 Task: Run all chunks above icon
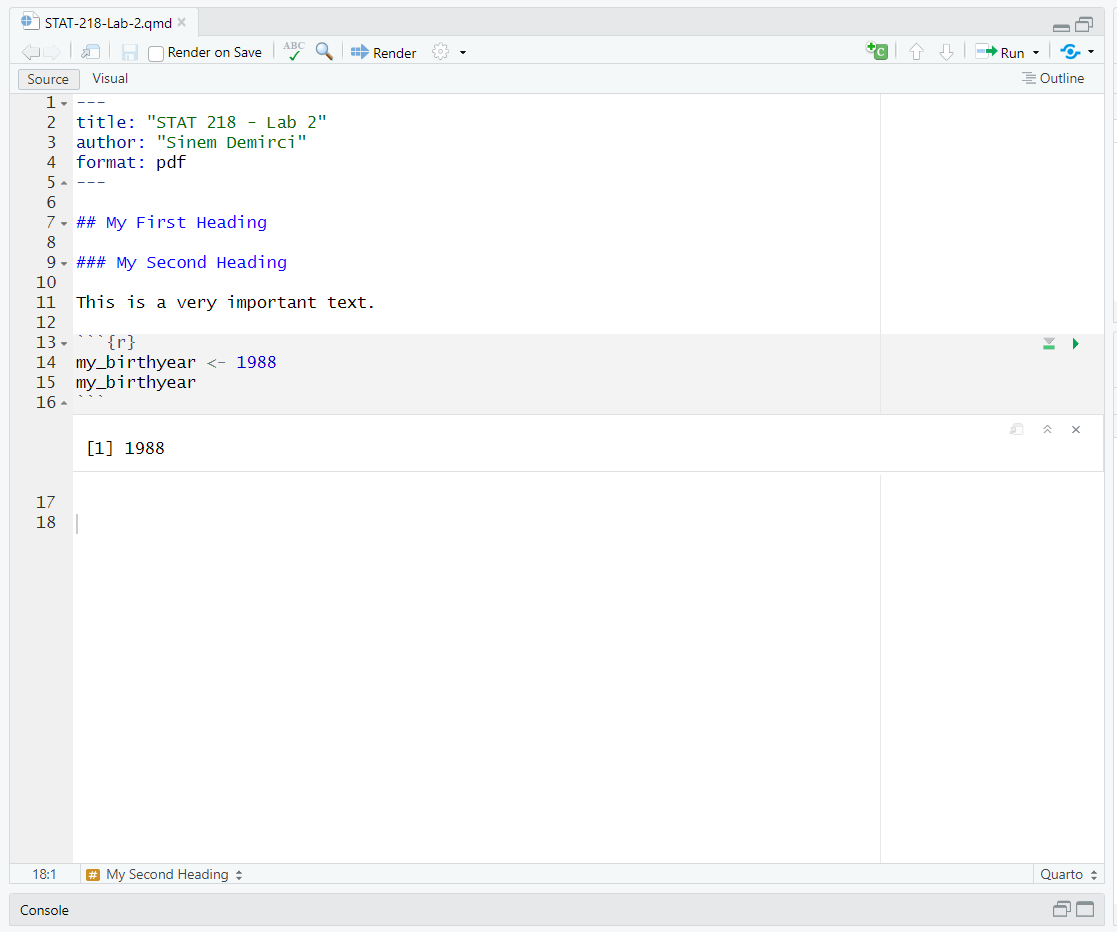tap(1048, 344)
